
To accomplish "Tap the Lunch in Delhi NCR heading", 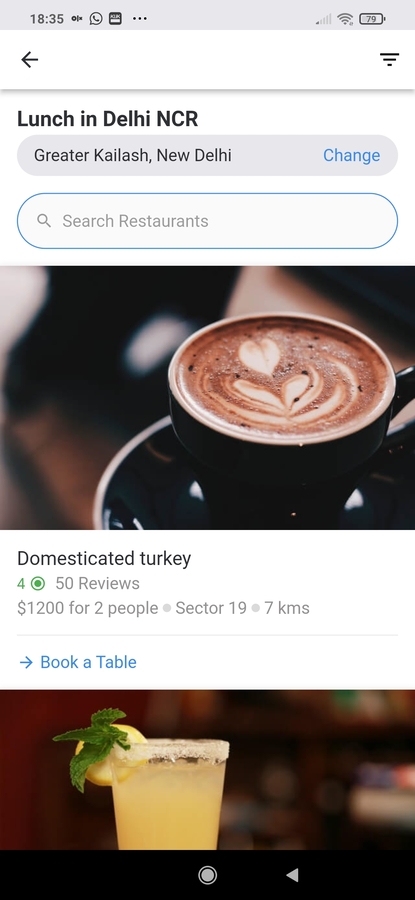I will [x=107, y=119].
